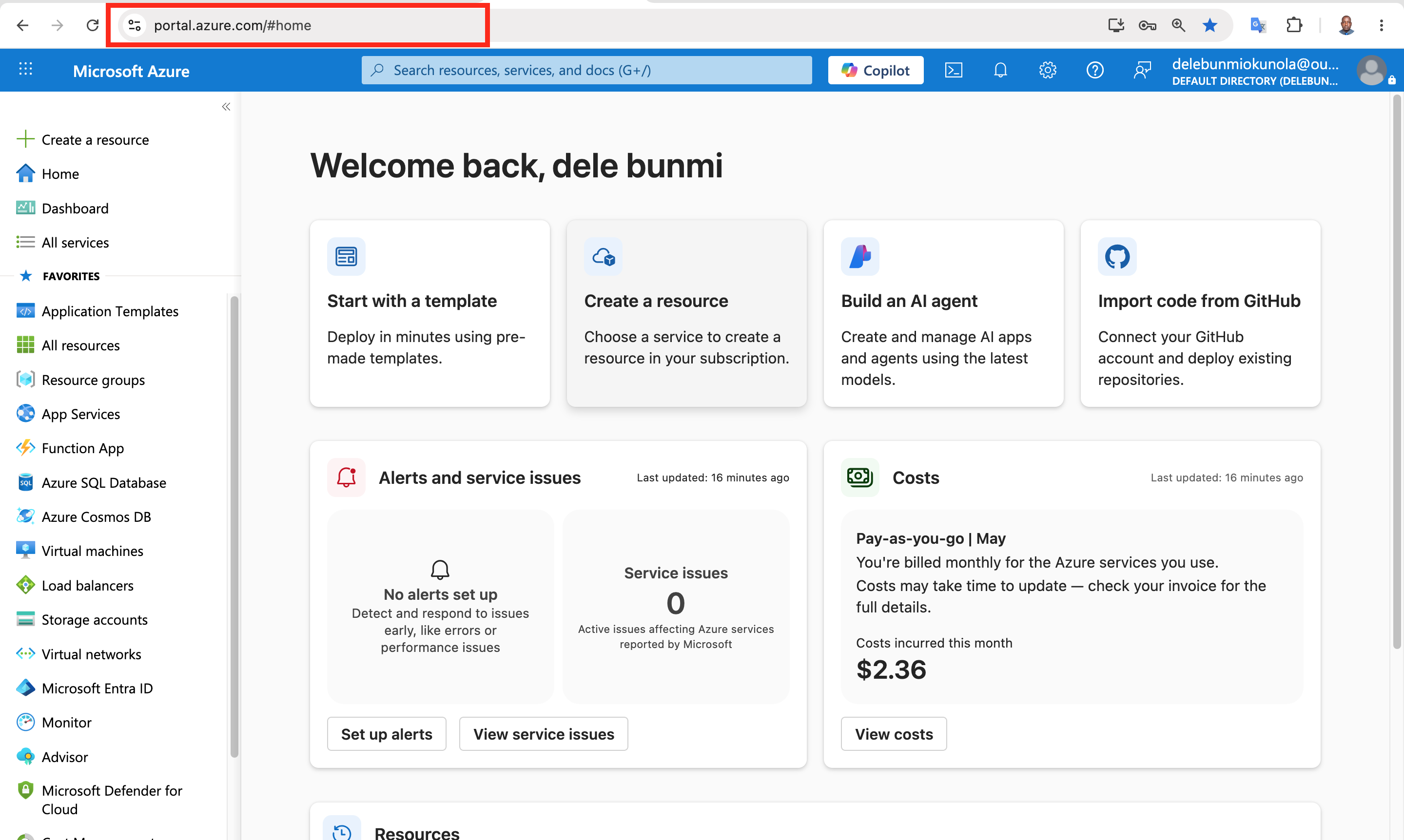Click the Costs money icon
Viewport: 1404px width, 840px height.
[860, 477]
